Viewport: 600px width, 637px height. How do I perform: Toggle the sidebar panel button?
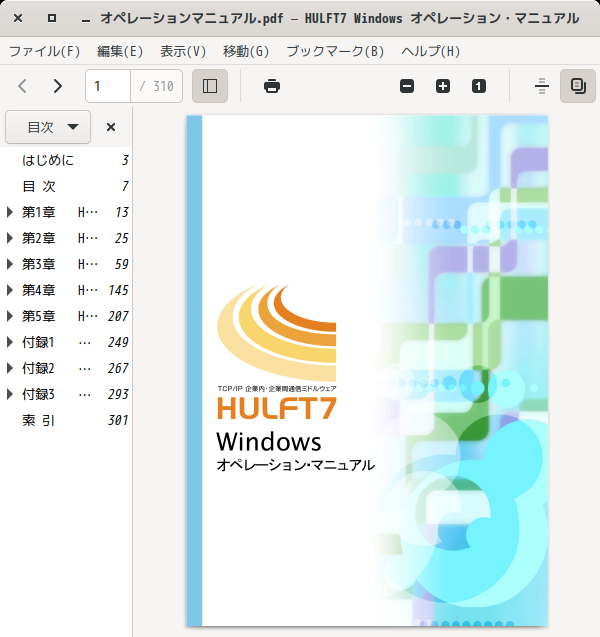(x=210, y=86)
